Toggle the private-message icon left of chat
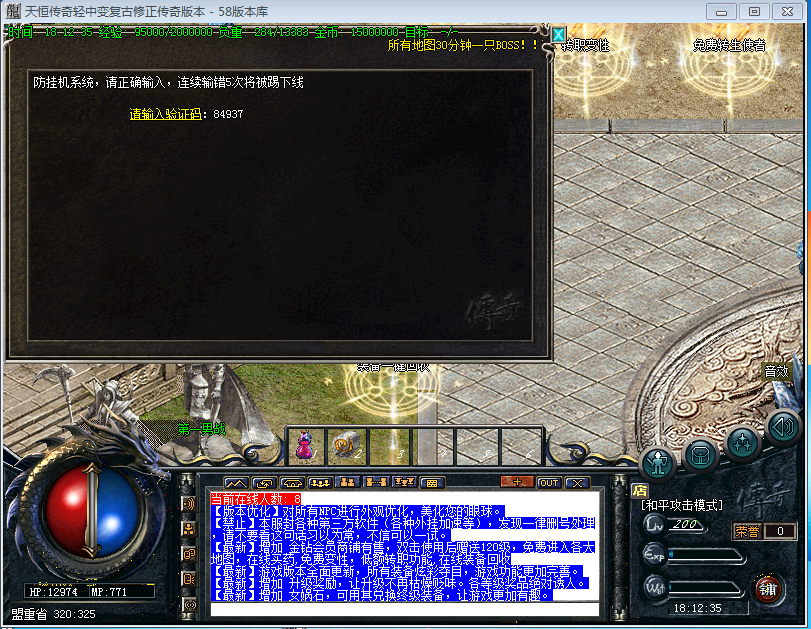 [x=189, y=579]
